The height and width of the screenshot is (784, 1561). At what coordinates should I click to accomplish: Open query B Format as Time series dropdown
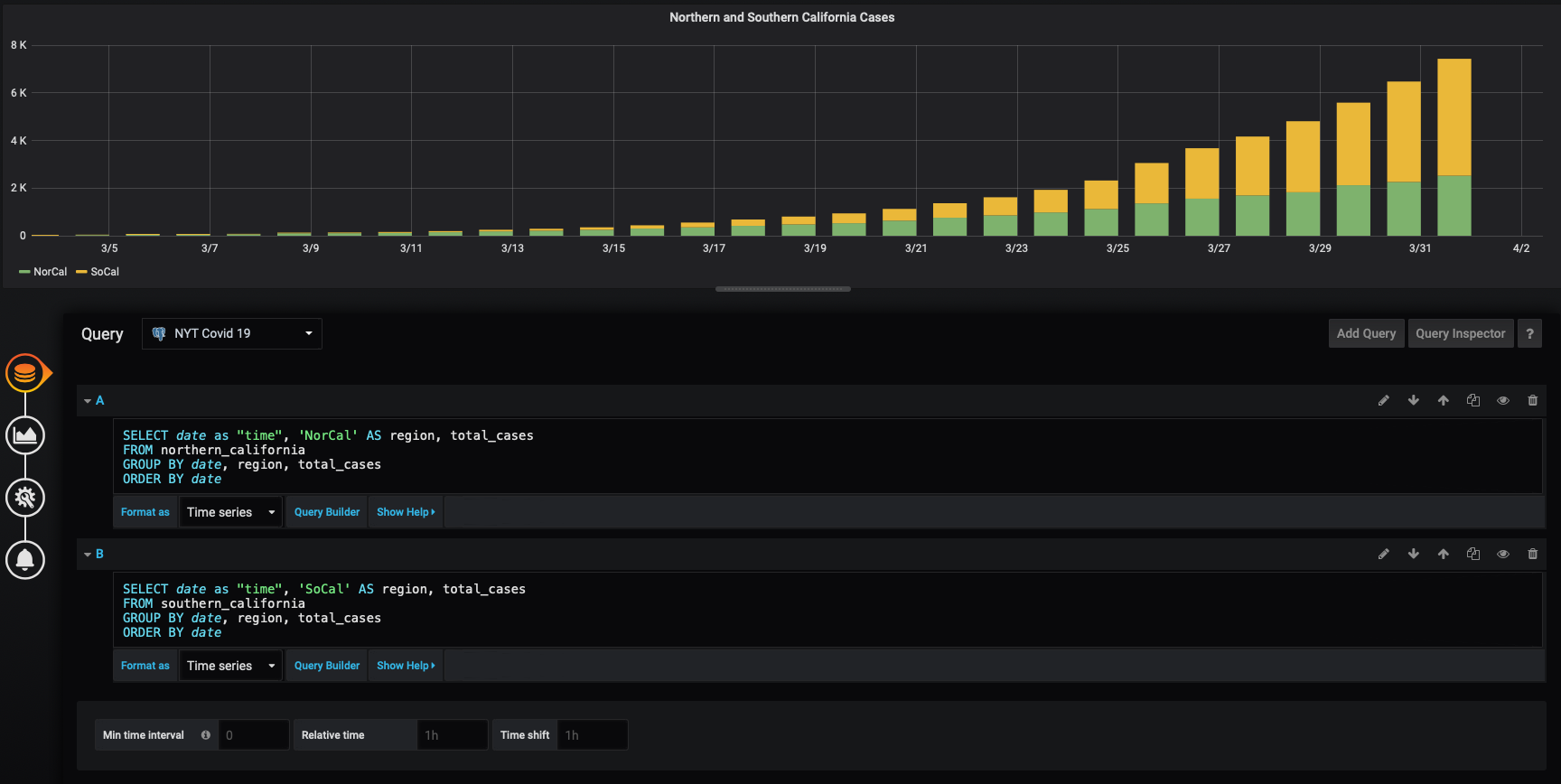coord(230,666)
